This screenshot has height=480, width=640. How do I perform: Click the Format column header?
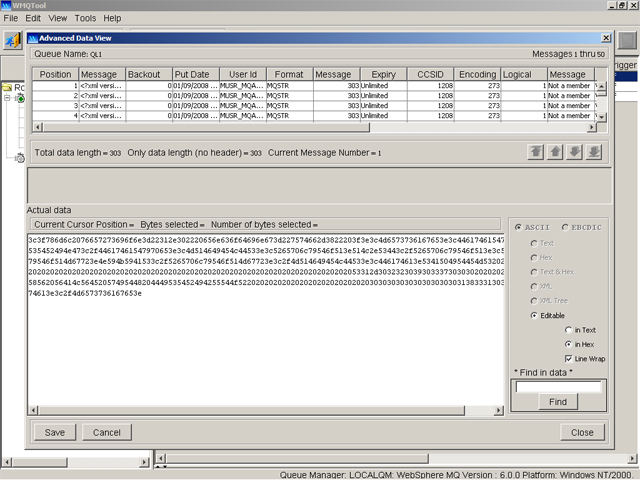tap(289, 74)
